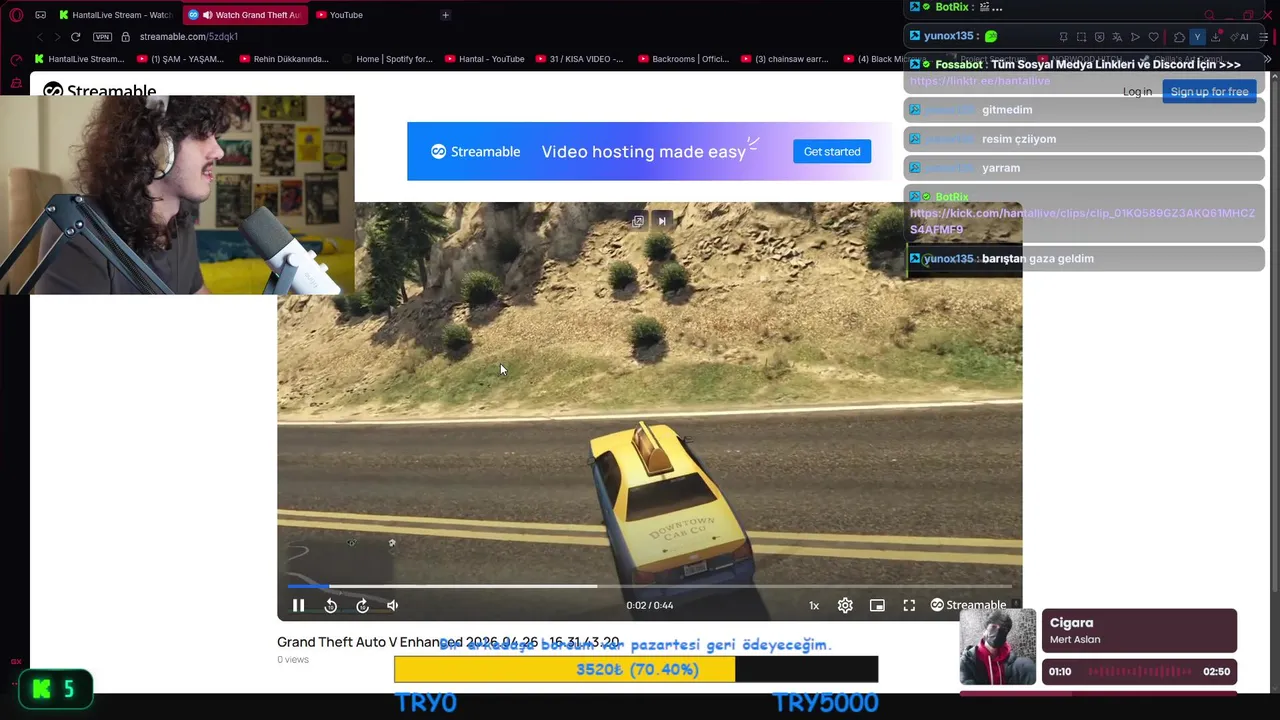This screenshot has height=720, width=1280.
Task: Open ŞAM - YAŞAM bookmark
Action: (181, 59)
